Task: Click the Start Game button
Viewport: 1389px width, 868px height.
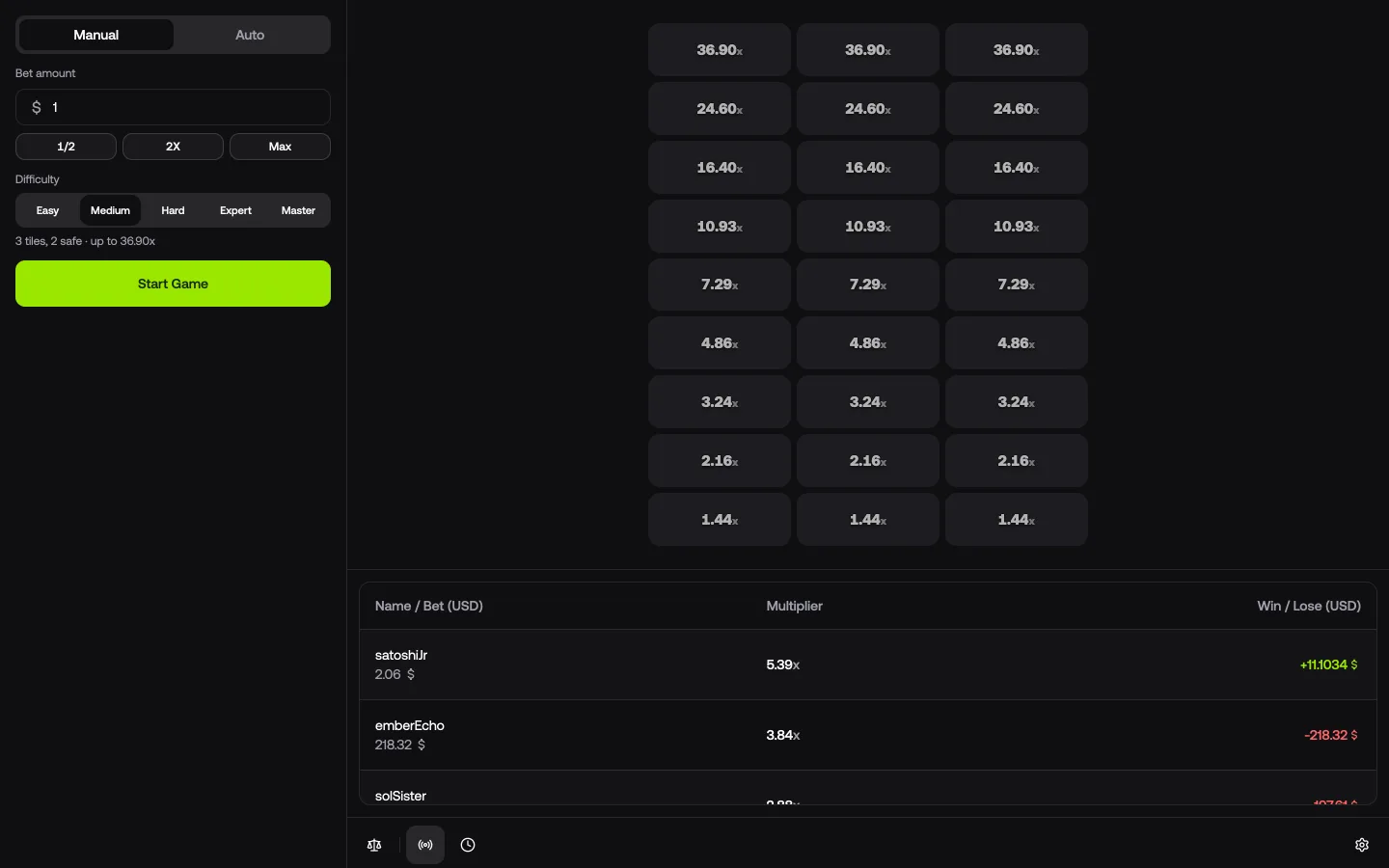Action: 173,284
